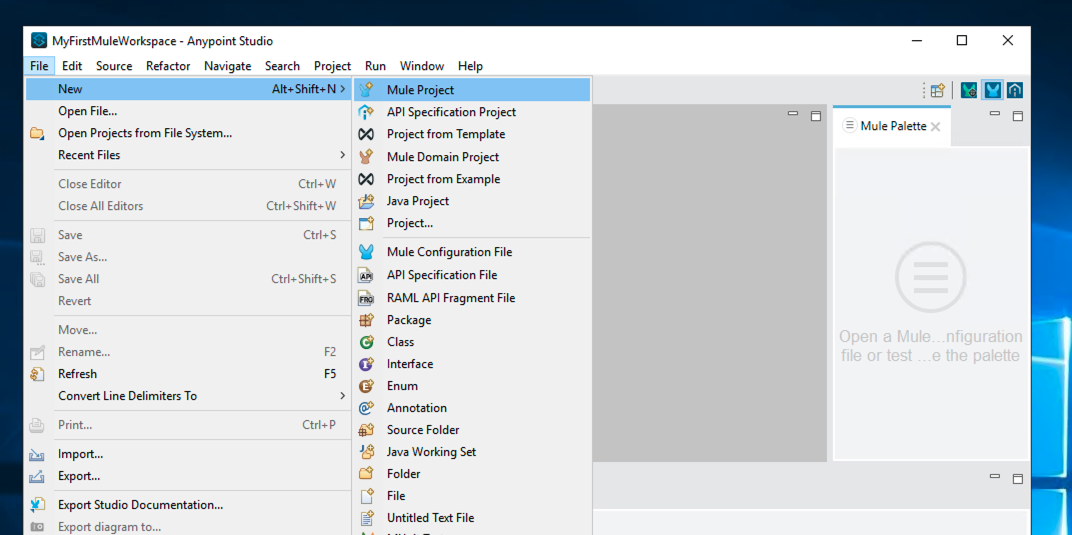Click the Mule Project icon in submenu
Image resolution: width=1072 pixels, height=535 pixels.
point(366,90)
